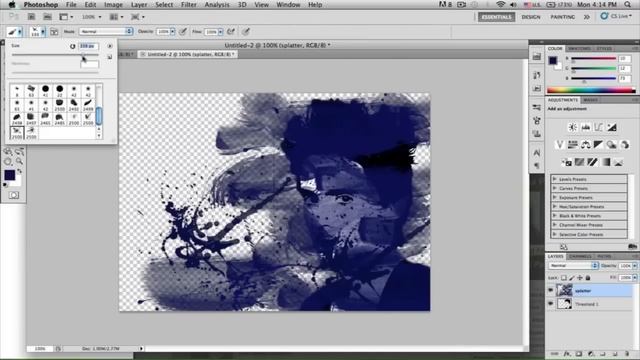Open Spotlight search in menu bar
The height and width of the screenshot is (360, 640).
coord(627,4)
